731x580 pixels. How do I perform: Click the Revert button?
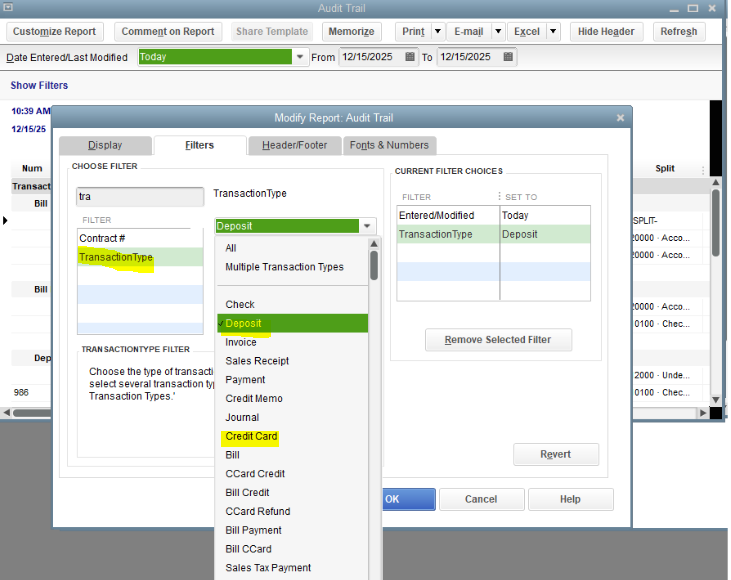[555, 454]
